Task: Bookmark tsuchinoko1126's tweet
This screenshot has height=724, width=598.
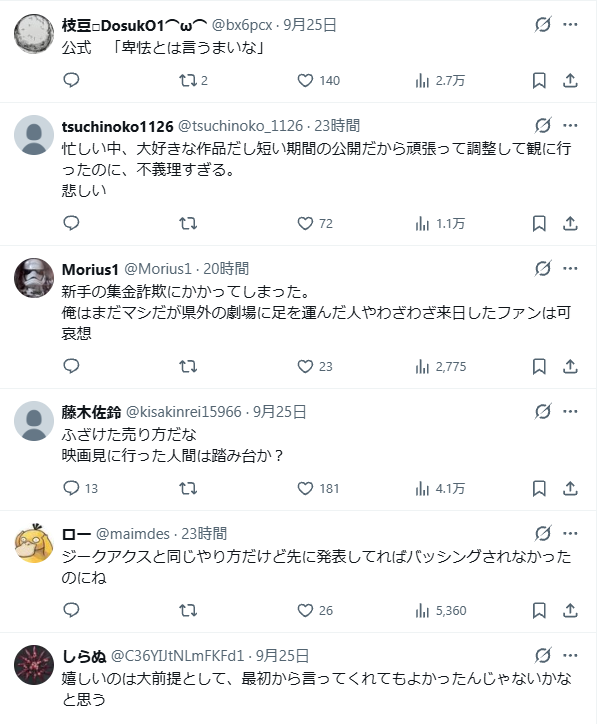Action: (x=539, y=223)
